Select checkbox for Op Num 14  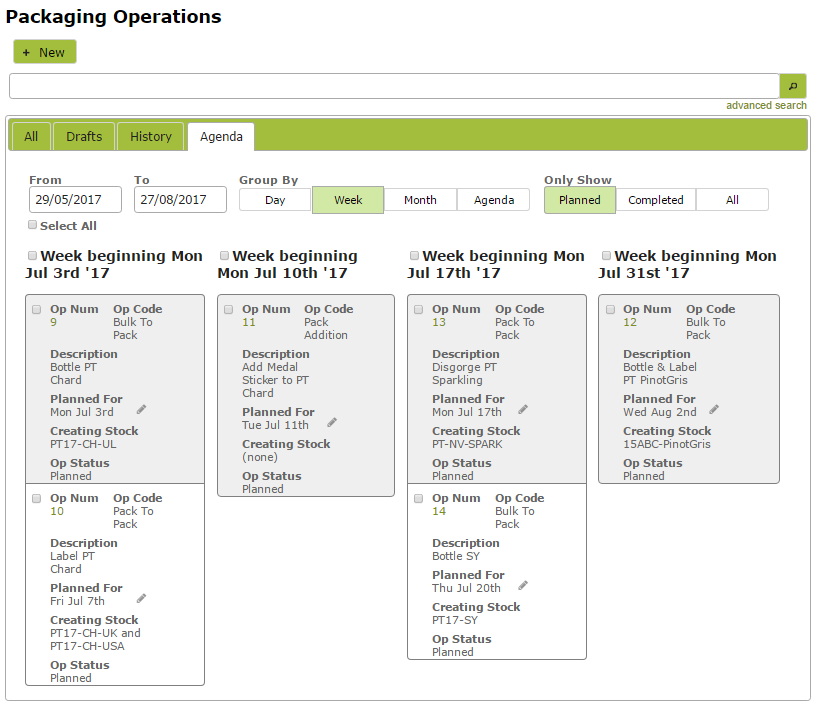418,498
